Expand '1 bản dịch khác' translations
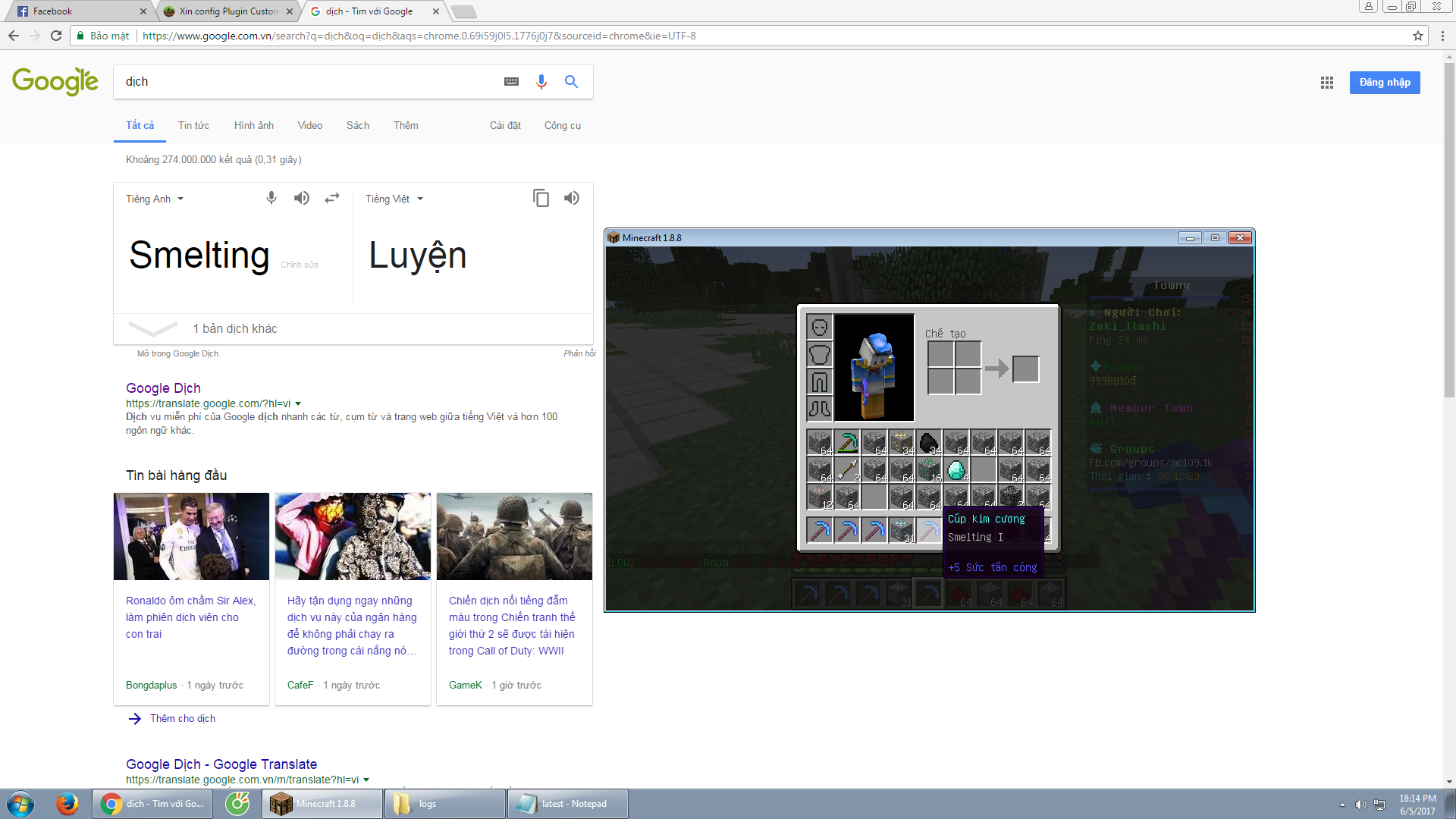 pos(234,328)
